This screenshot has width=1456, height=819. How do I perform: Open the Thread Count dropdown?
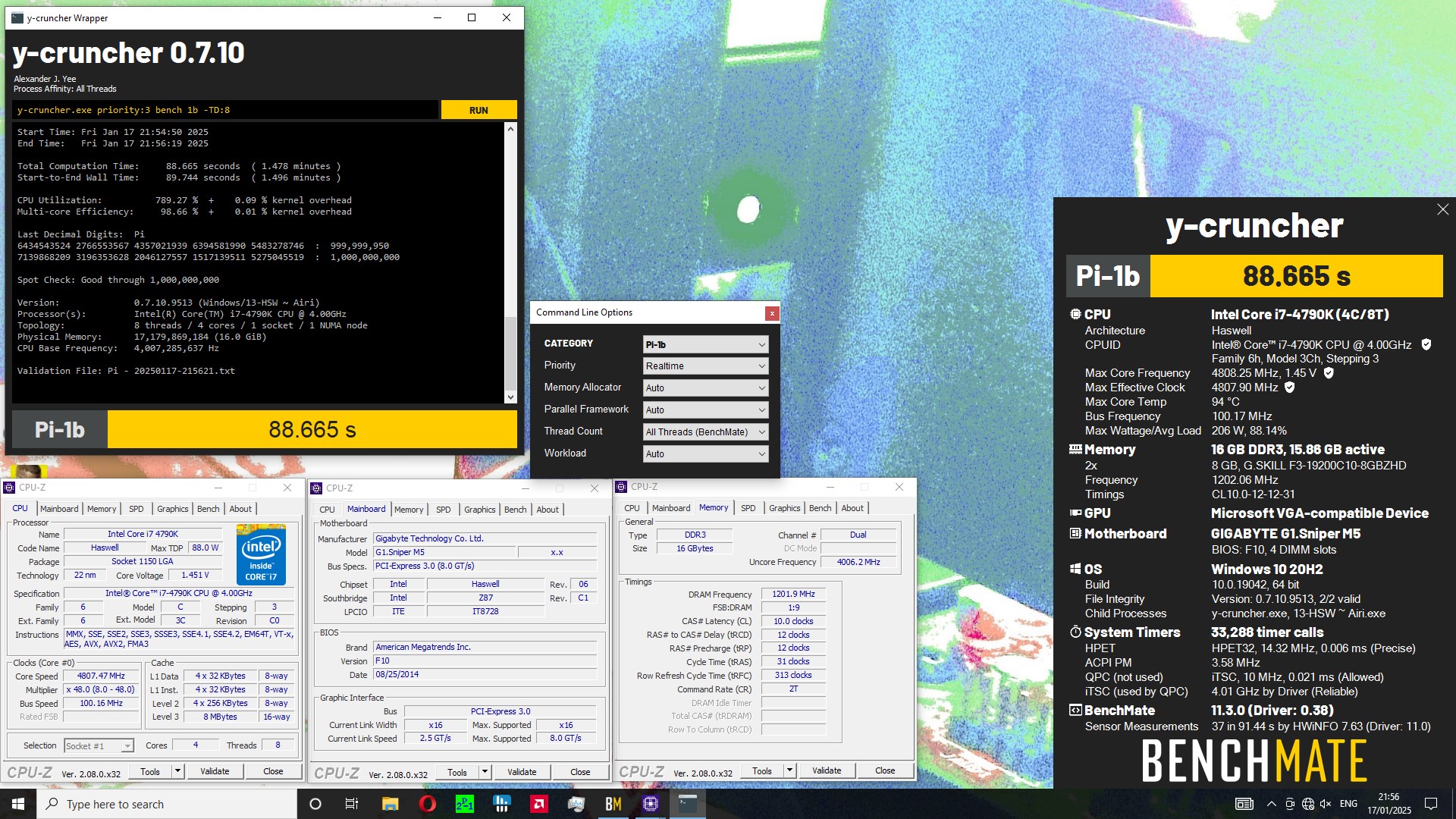(x=705, y=432)
